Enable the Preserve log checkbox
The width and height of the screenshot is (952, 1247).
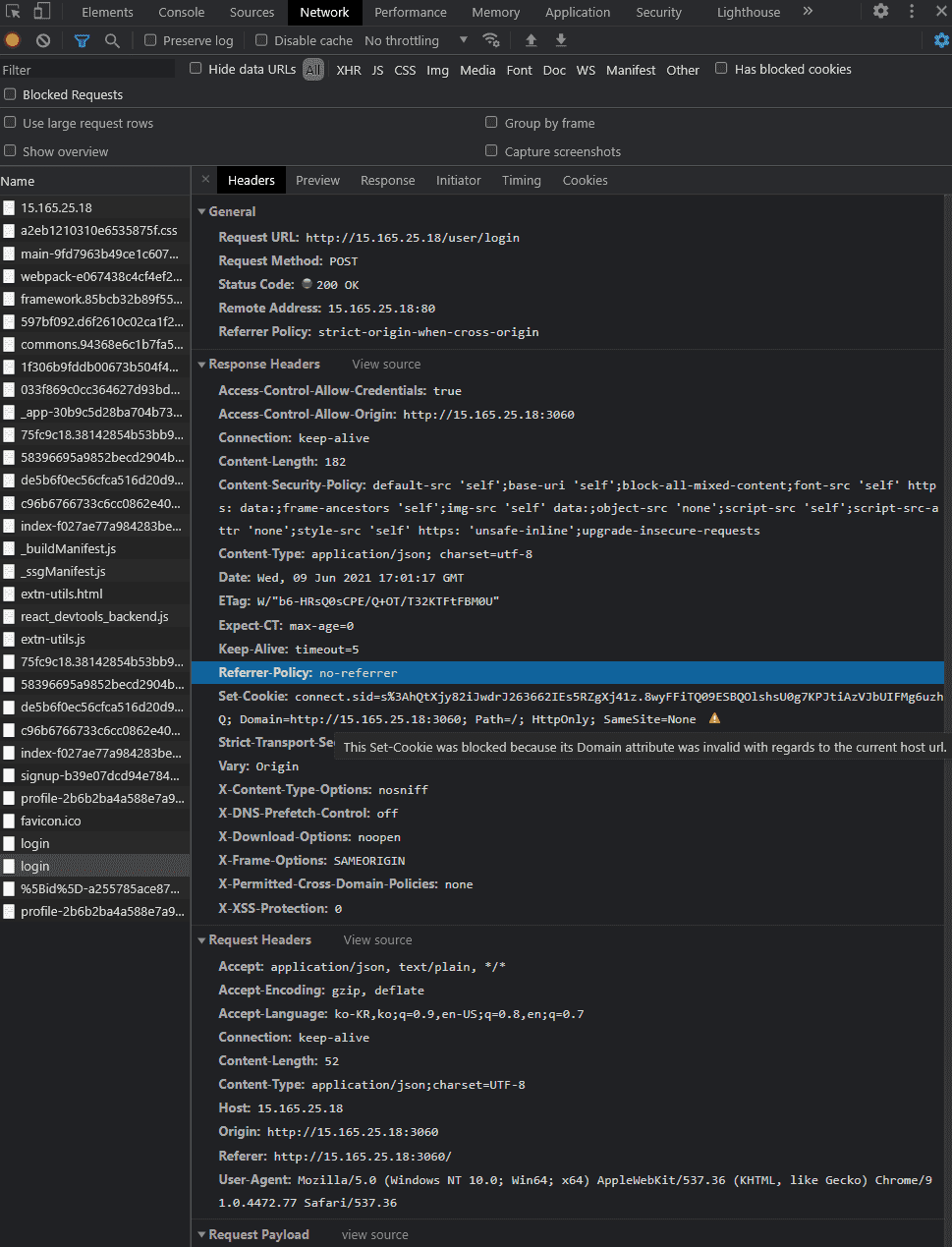tap(150, 40)
